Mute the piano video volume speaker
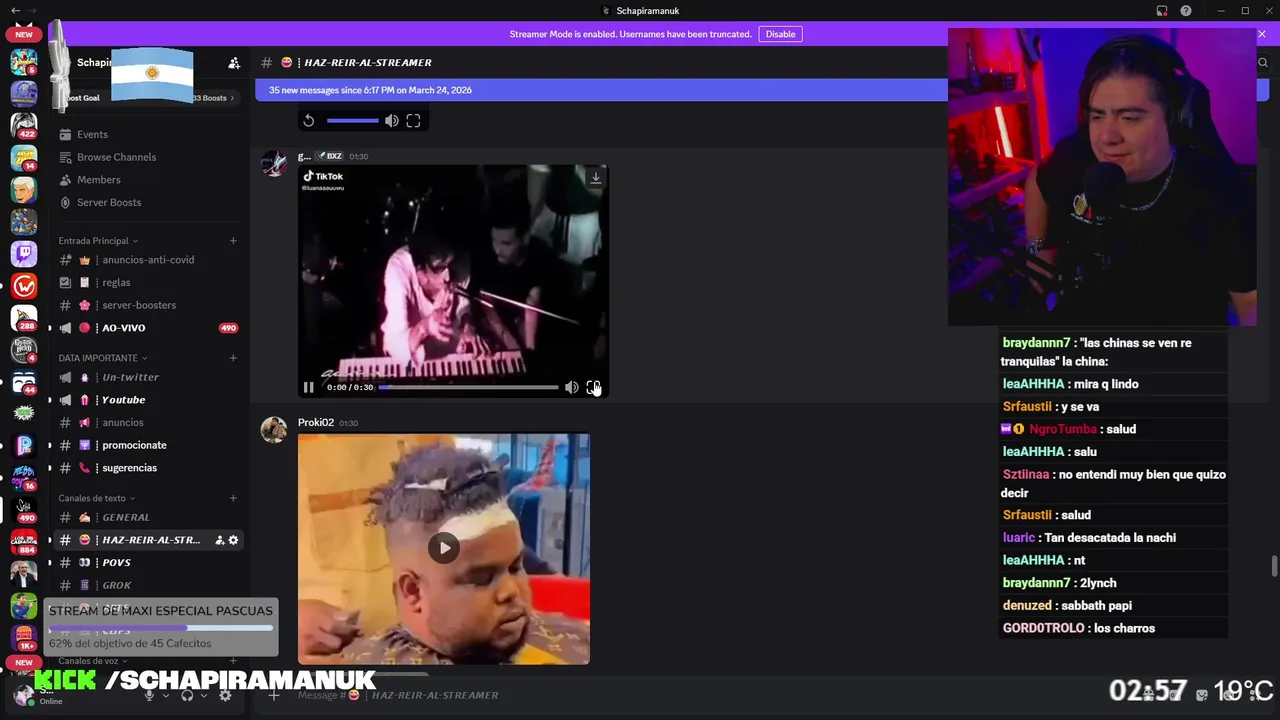Screen dimensions: 1280x720 (x=571, y=387)
